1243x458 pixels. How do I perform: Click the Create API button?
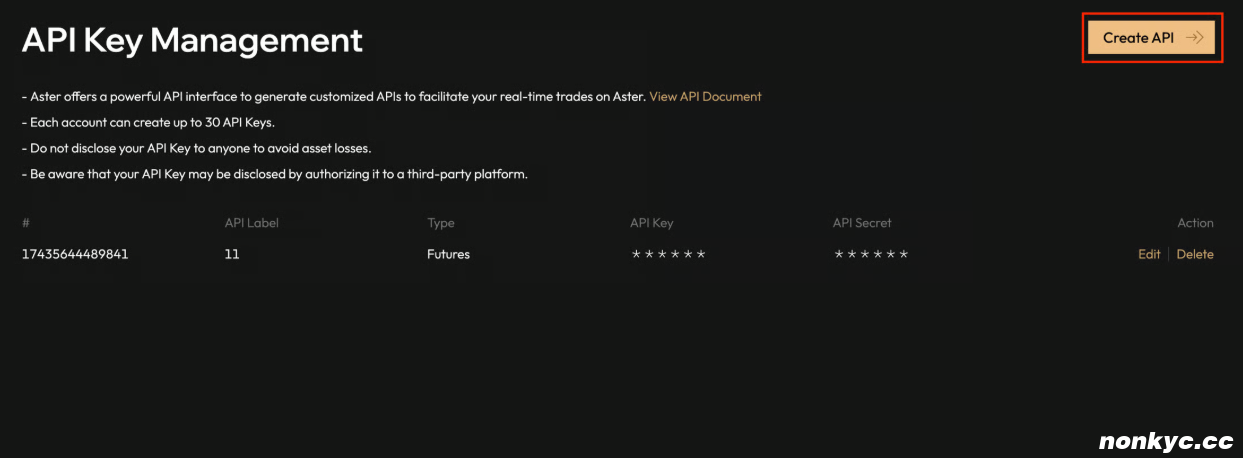pos(1152,38)
